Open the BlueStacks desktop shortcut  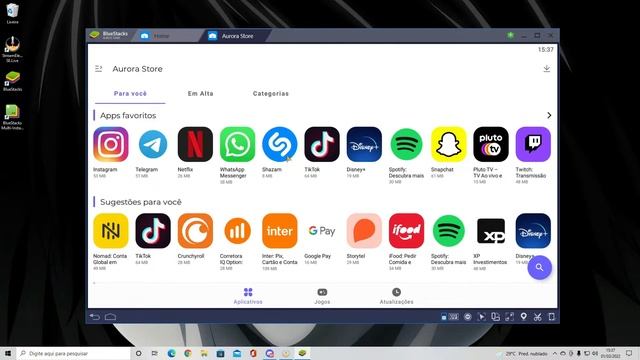tap(12, 80)
